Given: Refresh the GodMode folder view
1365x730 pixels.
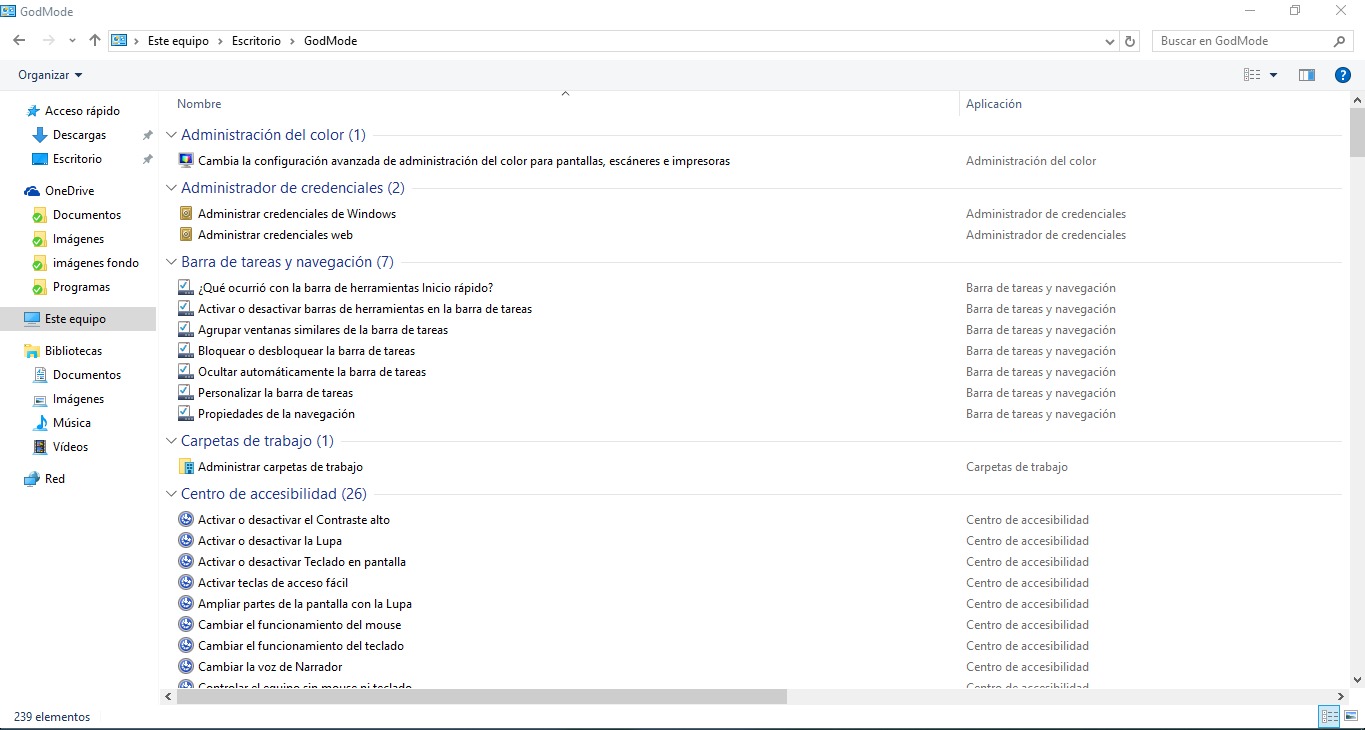Looking at the screenshot, I should (1131, 41).
